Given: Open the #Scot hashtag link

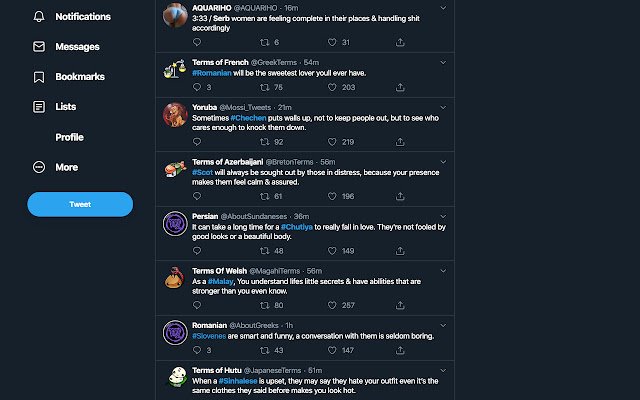Looking at the screenshot, I should (202, 172).
